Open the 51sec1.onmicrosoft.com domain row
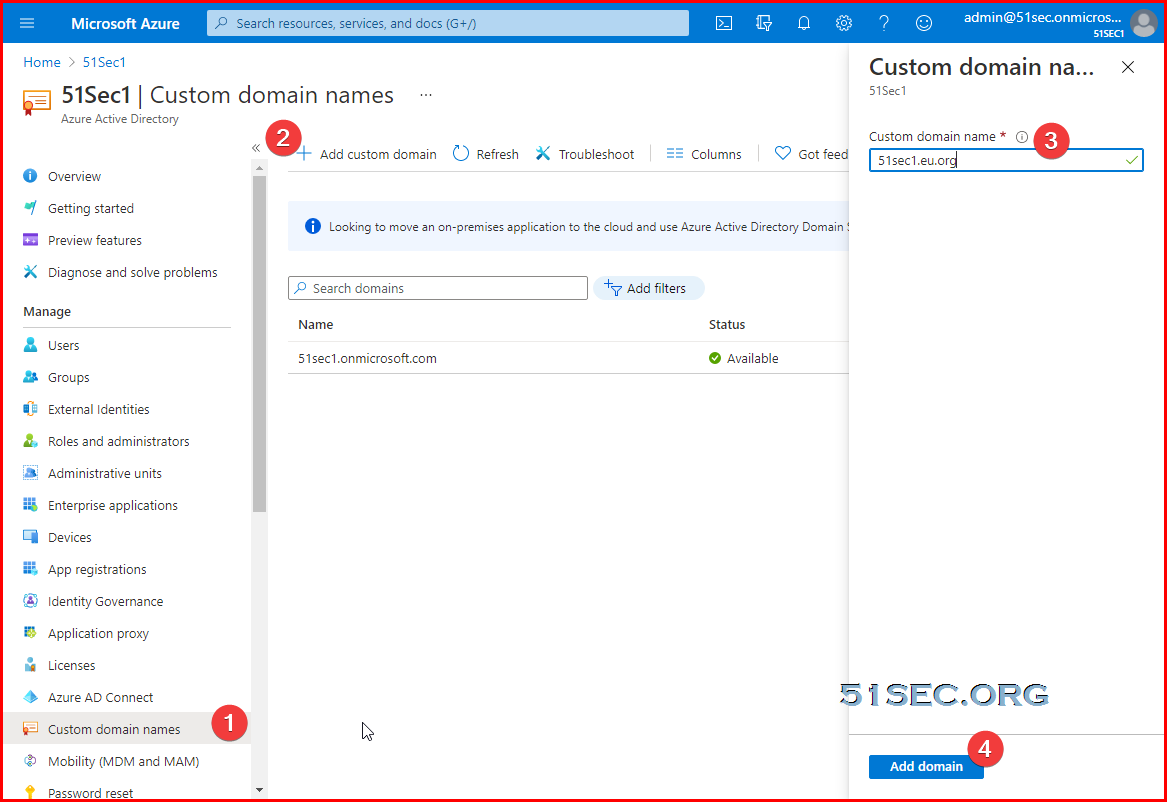Viewport: 1167px width, 802px height. point(568,358)
